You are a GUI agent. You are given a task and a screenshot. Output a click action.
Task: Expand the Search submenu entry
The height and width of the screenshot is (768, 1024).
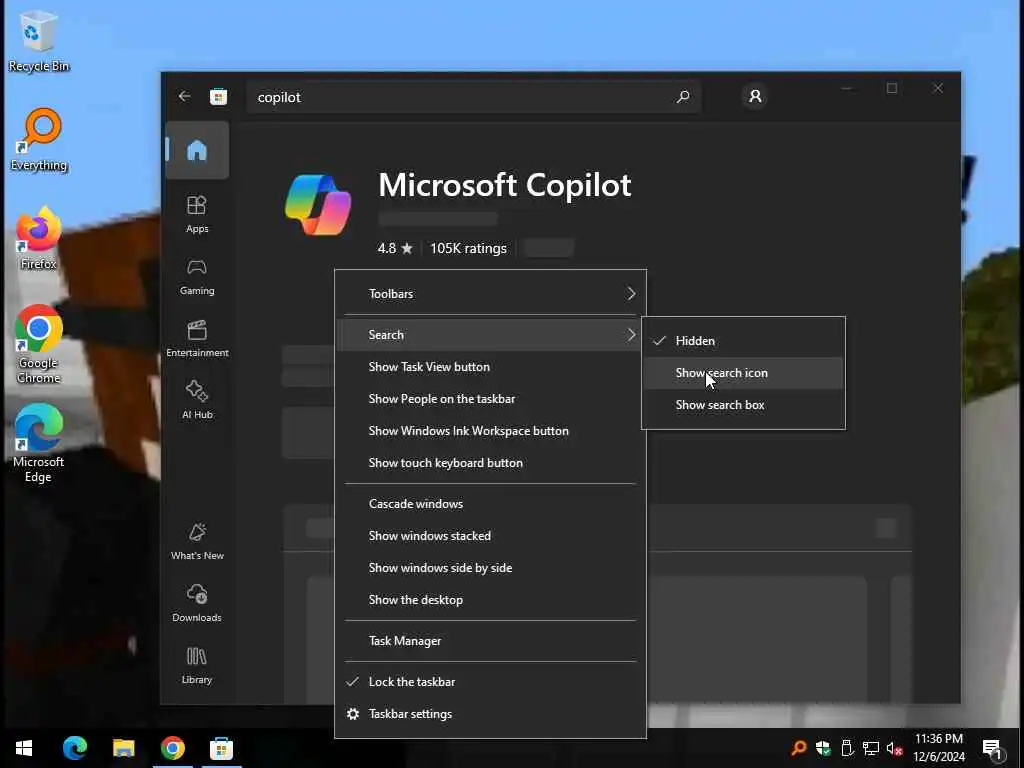[490, 334]
